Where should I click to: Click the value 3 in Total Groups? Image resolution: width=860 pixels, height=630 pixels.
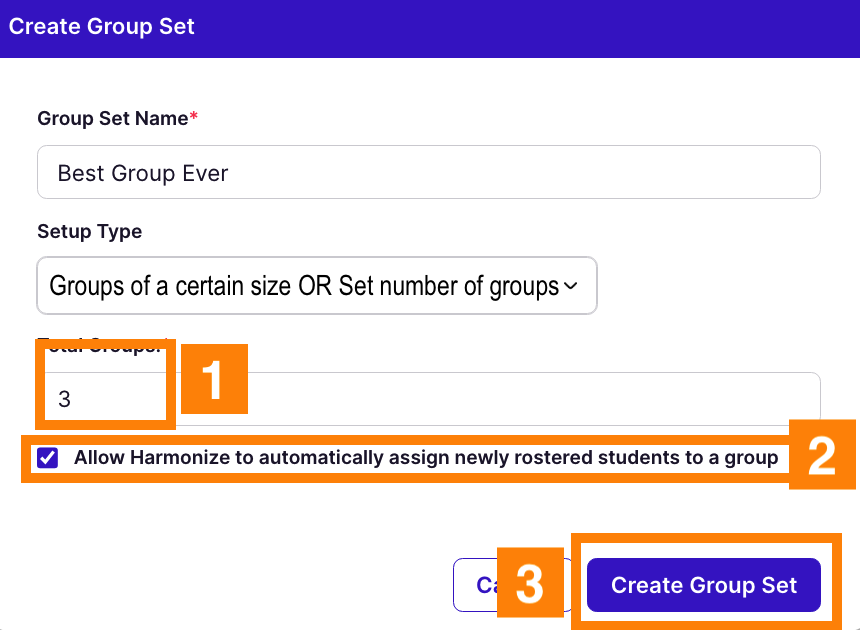point(65,399)
